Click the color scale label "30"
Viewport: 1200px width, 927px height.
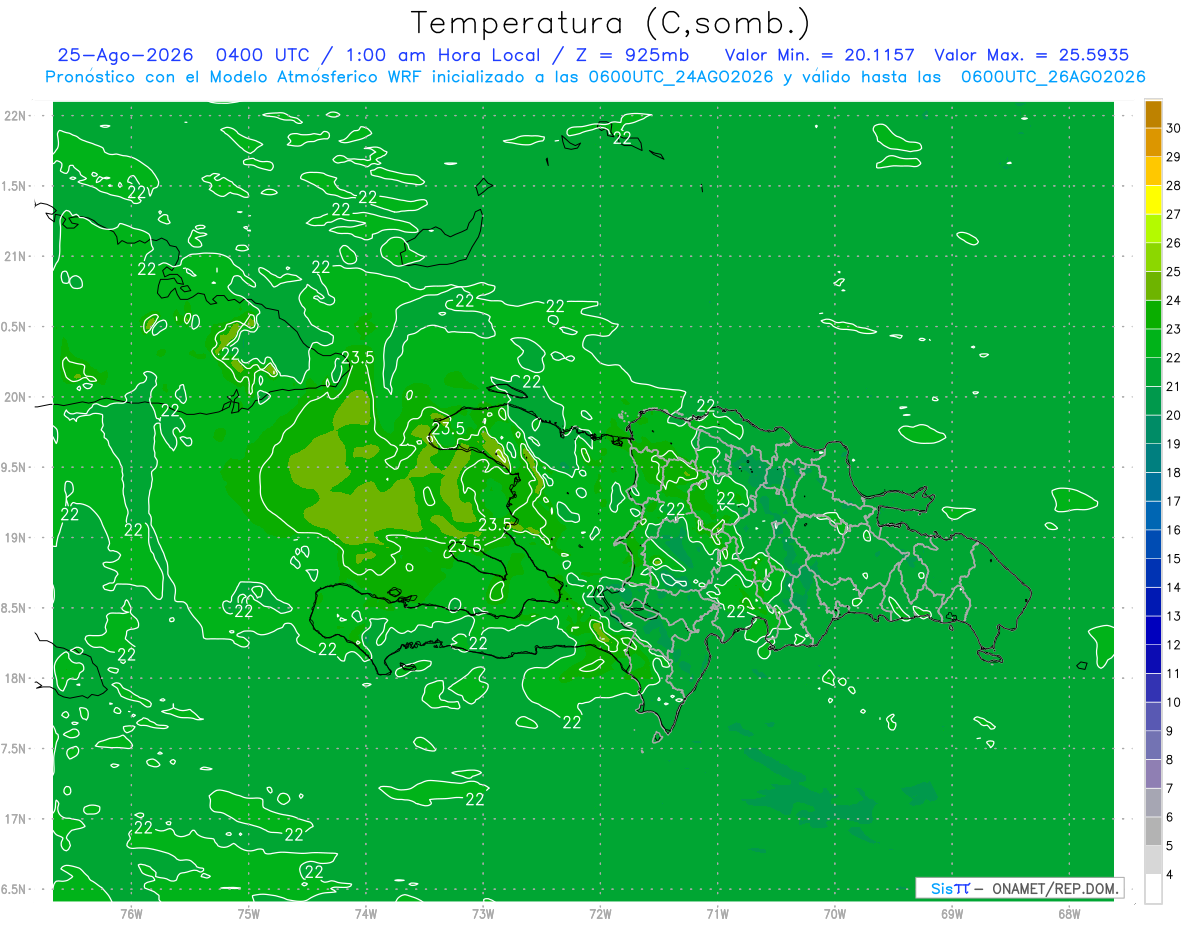[1174, 128]
